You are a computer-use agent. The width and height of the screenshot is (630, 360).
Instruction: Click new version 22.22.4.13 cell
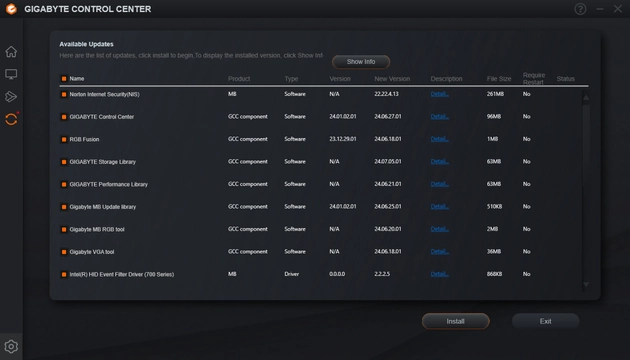(x=387, y=94)
